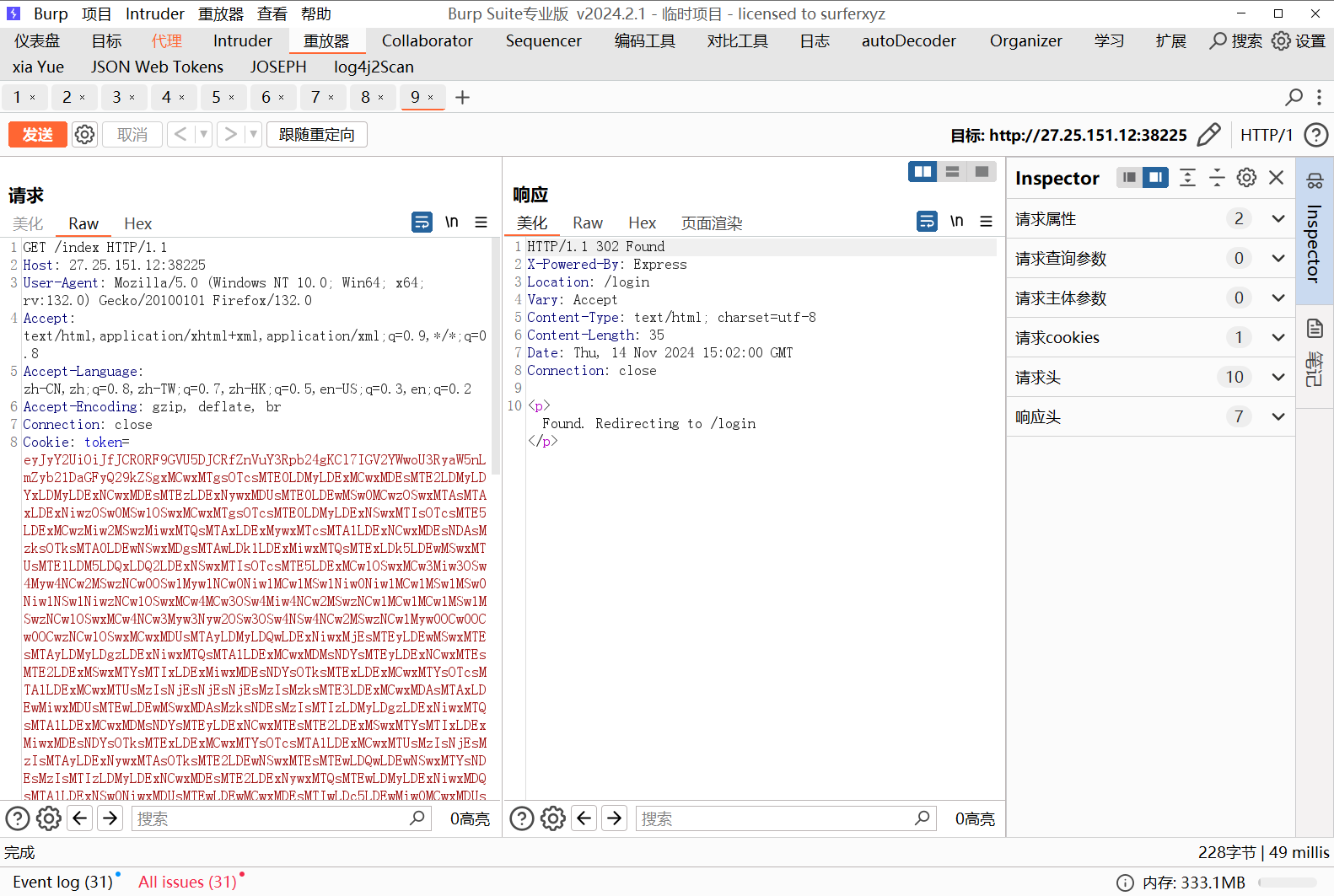Switch to Collaborator tab
This screenshot has width=1334, height=896.
point(428,41)
